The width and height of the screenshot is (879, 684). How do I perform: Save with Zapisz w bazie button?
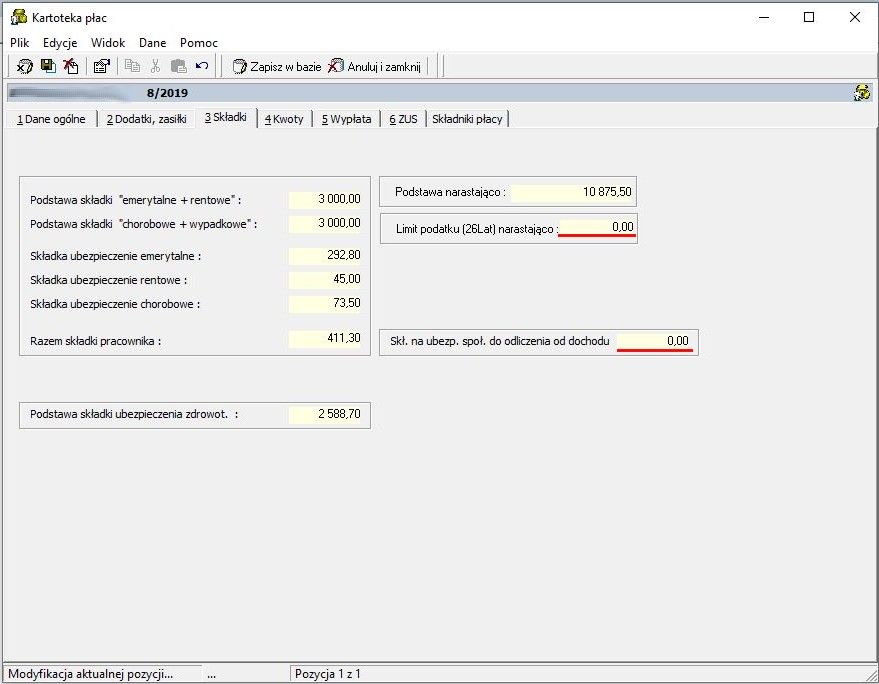click(277, 67)
